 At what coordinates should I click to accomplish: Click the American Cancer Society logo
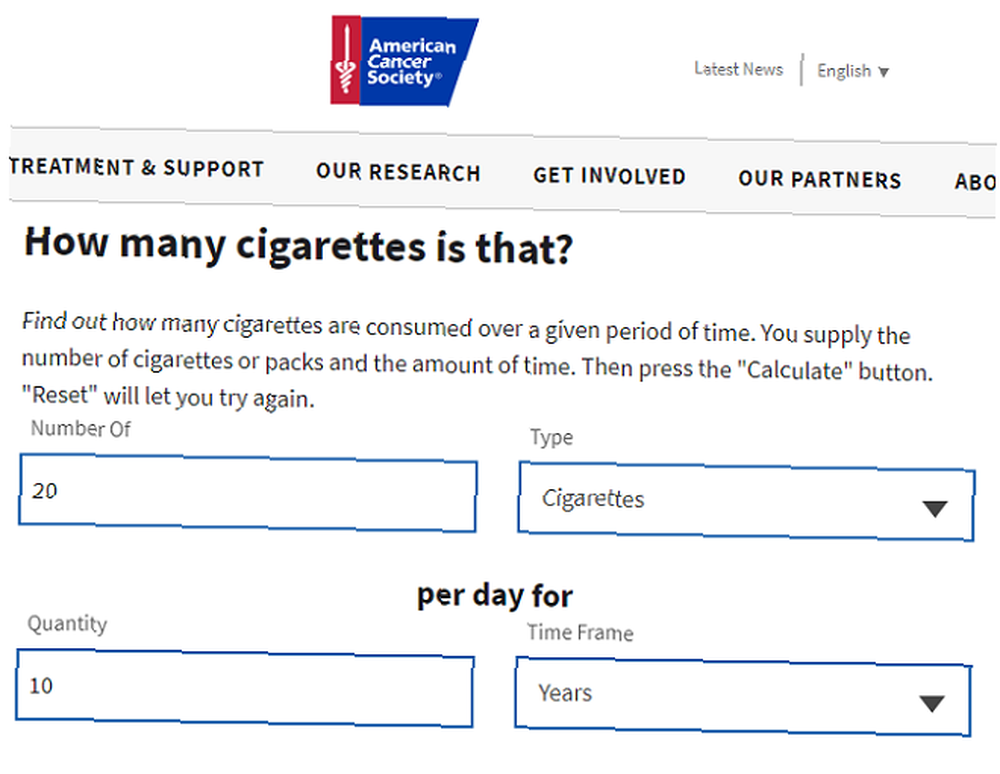pyautogui.click(x=404, y=61)
